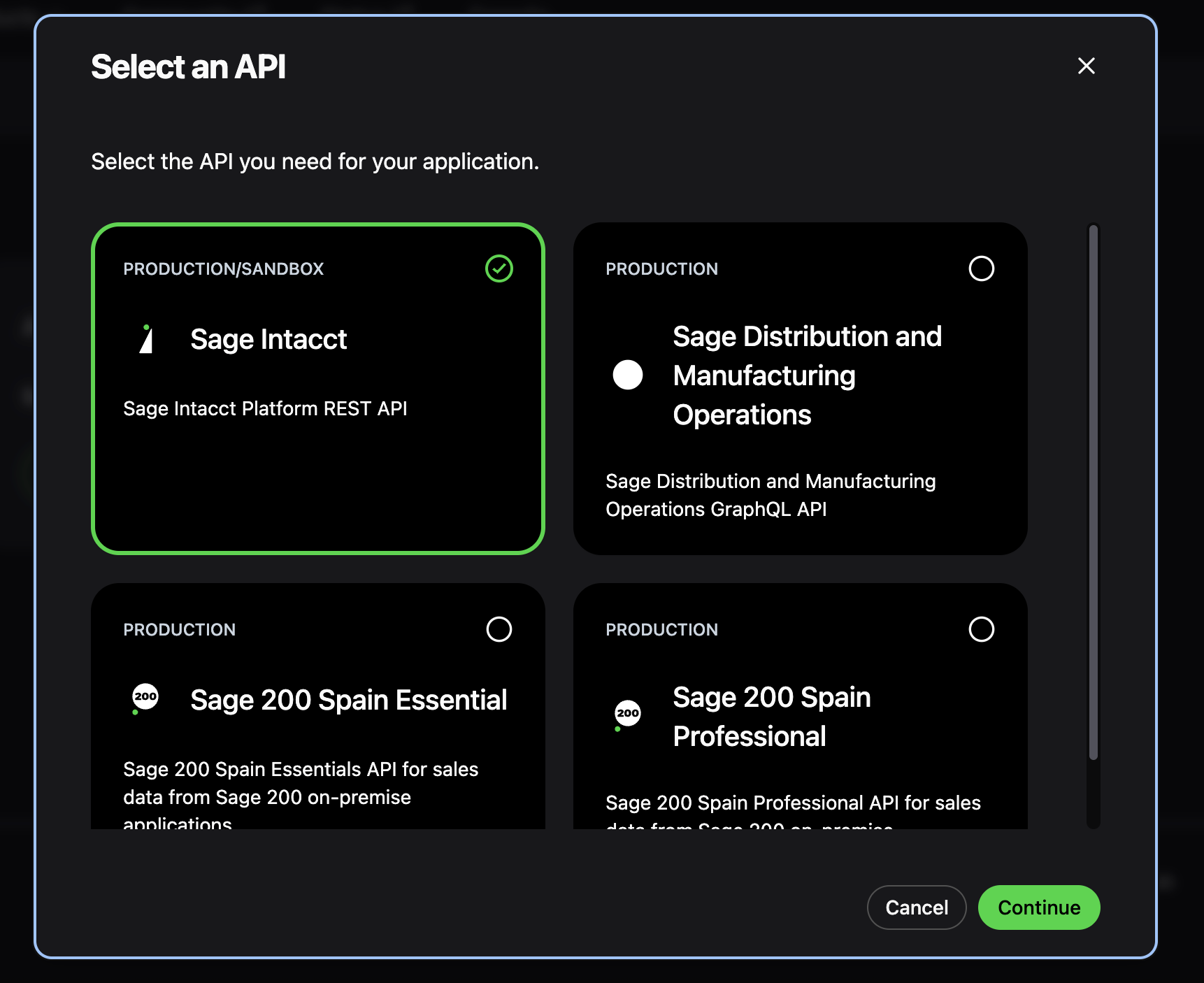Close the Select an API dialog

click(1086, 66)
